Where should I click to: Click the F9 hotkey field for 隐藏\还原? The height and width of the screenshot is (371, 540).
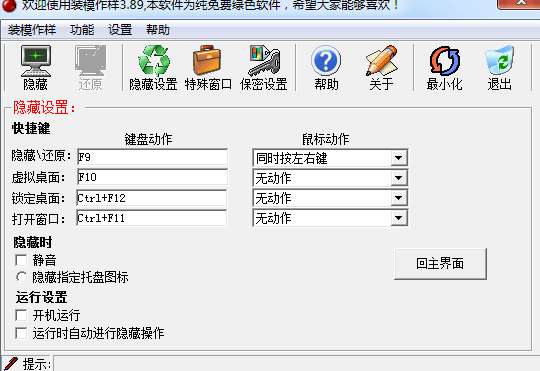point(152,157)
